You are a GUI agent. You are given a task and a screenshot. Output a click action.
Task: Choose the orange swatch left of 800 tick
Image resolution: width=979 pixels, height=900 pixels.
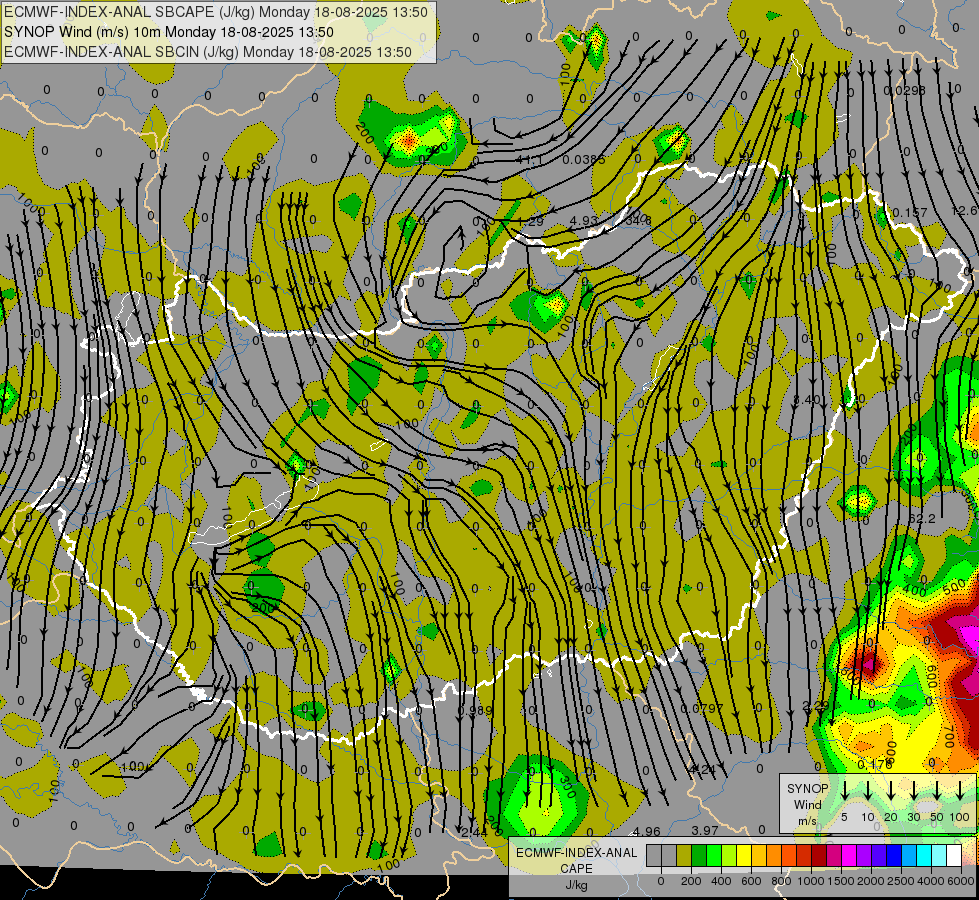click(774, 855)
